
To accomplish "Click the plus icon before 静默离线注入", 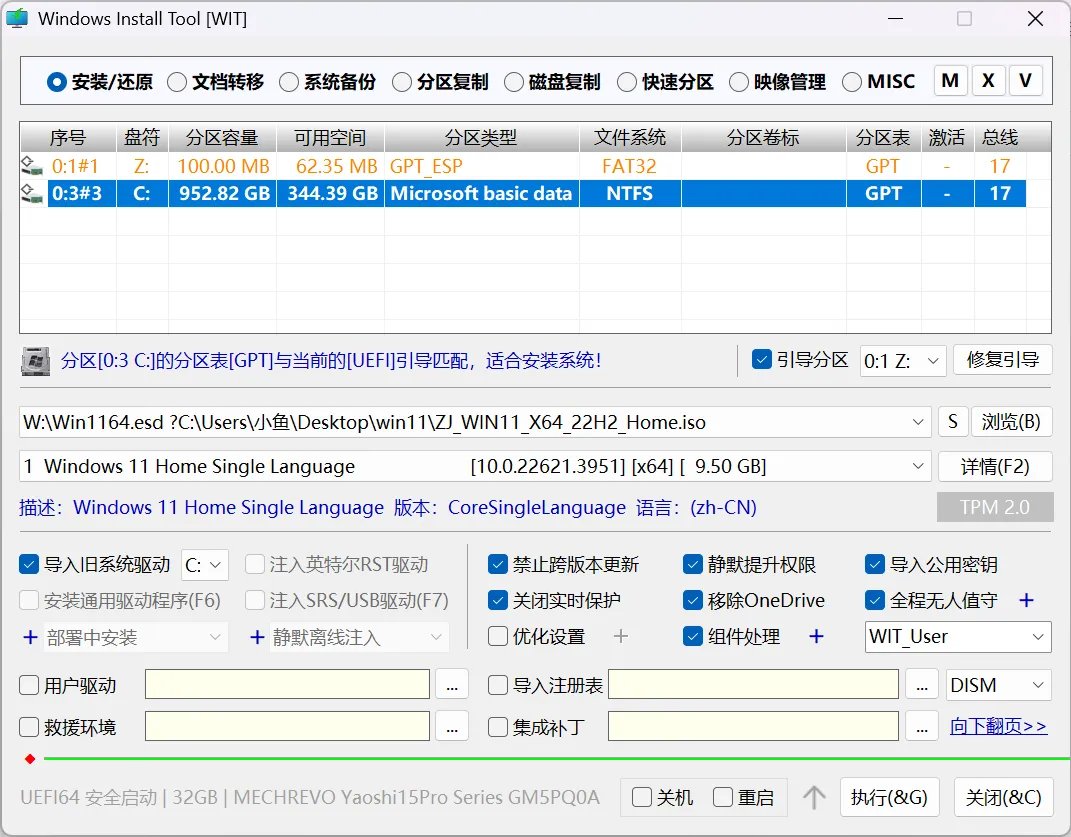I will pos(257,637).
